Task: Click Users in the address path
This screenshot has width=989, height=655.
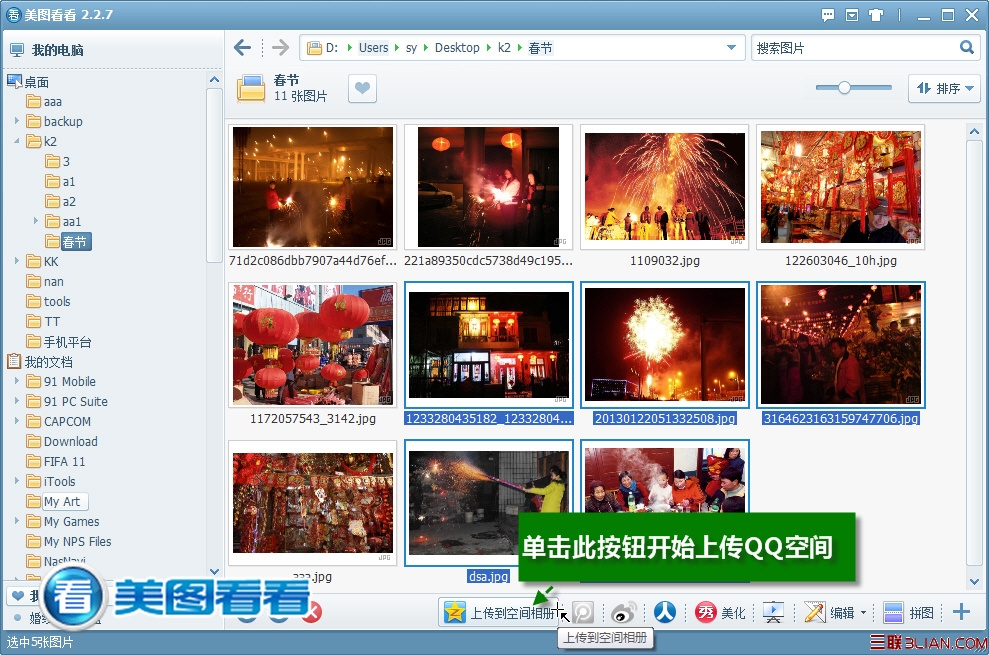Action: click(x=373, y=48)
